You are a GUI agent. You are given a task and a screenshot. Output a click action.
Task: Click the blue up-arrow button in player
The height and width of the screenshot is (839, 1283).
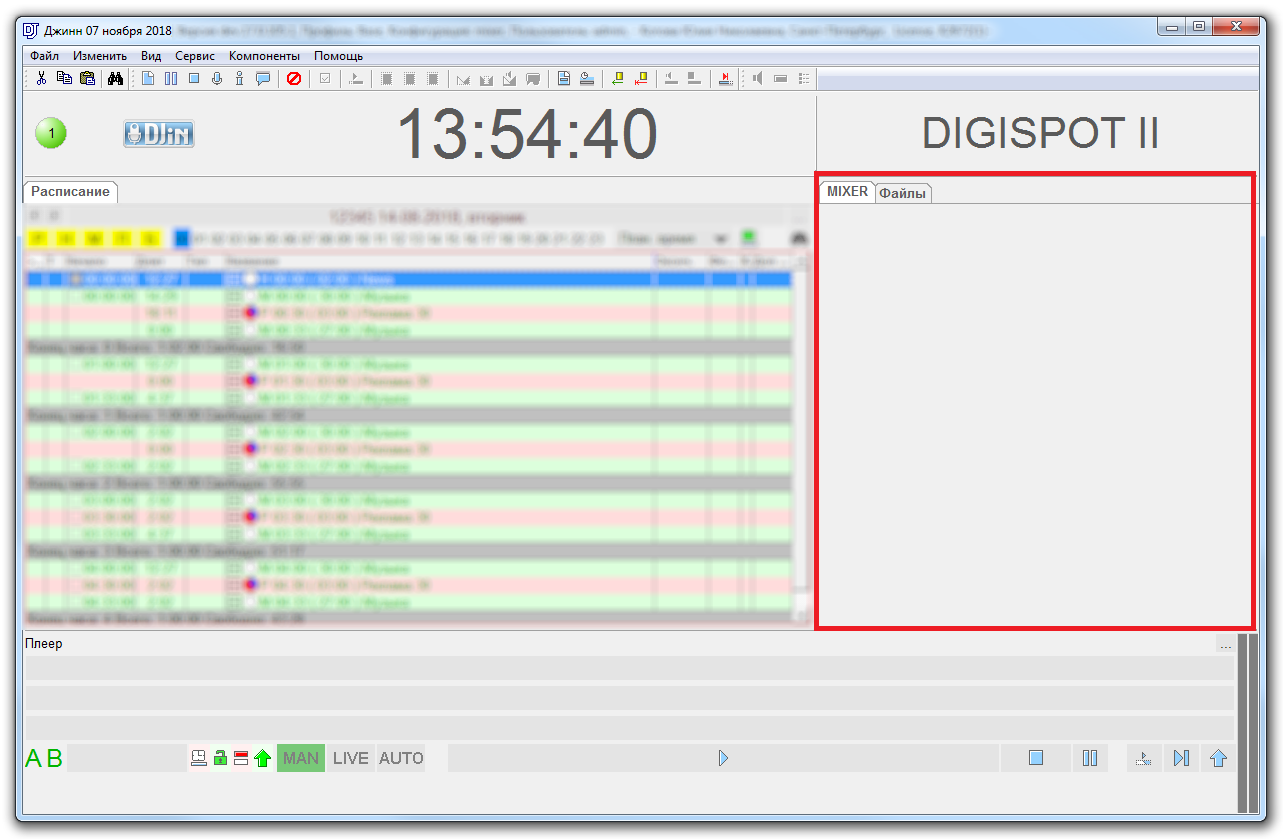(x=1218, y=758)
